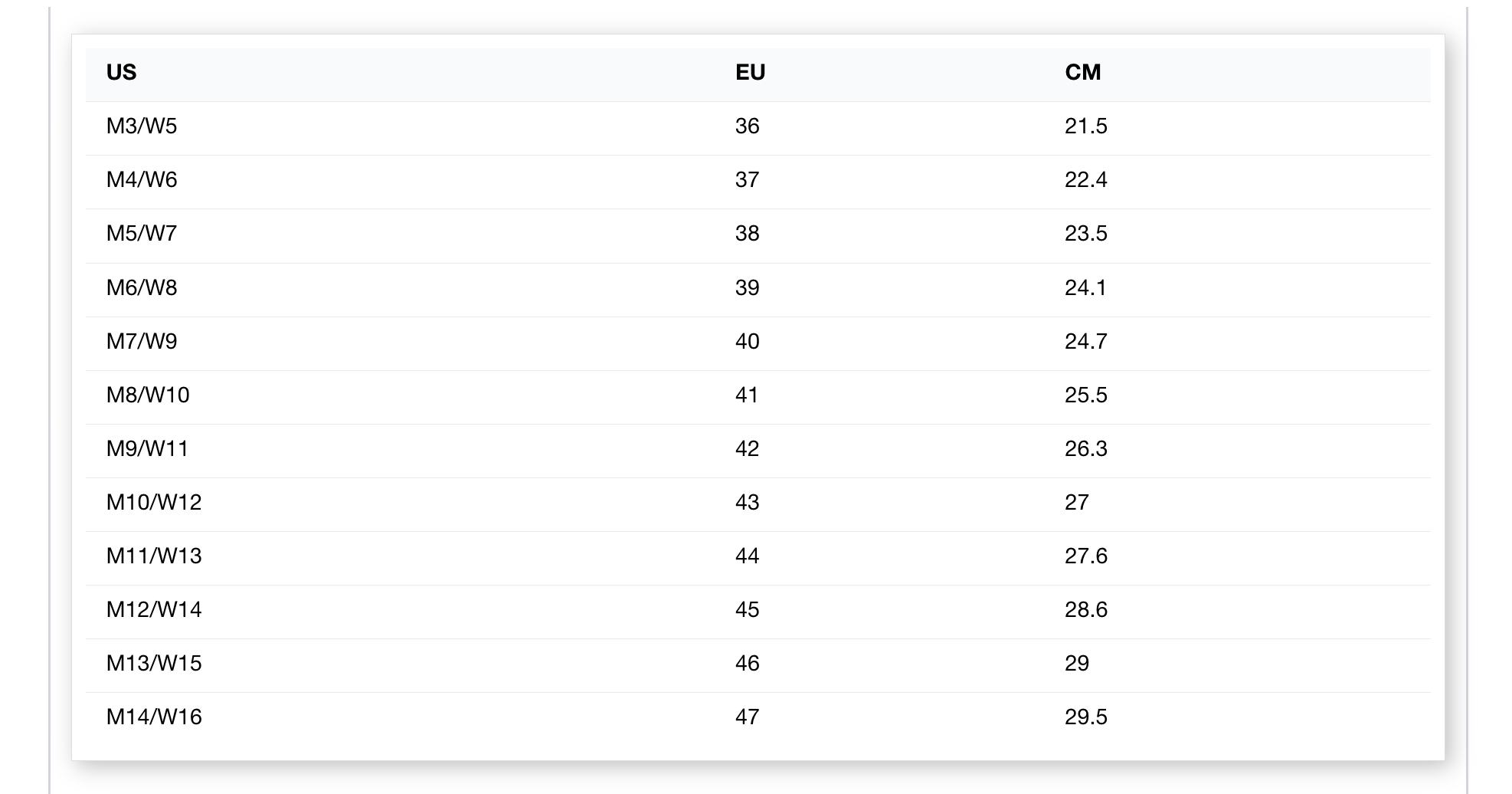Image resolution: width=1512 pixels, height=794 pixels.
Task: Click the M5/W7 size cell
Action: coord(142,233)
